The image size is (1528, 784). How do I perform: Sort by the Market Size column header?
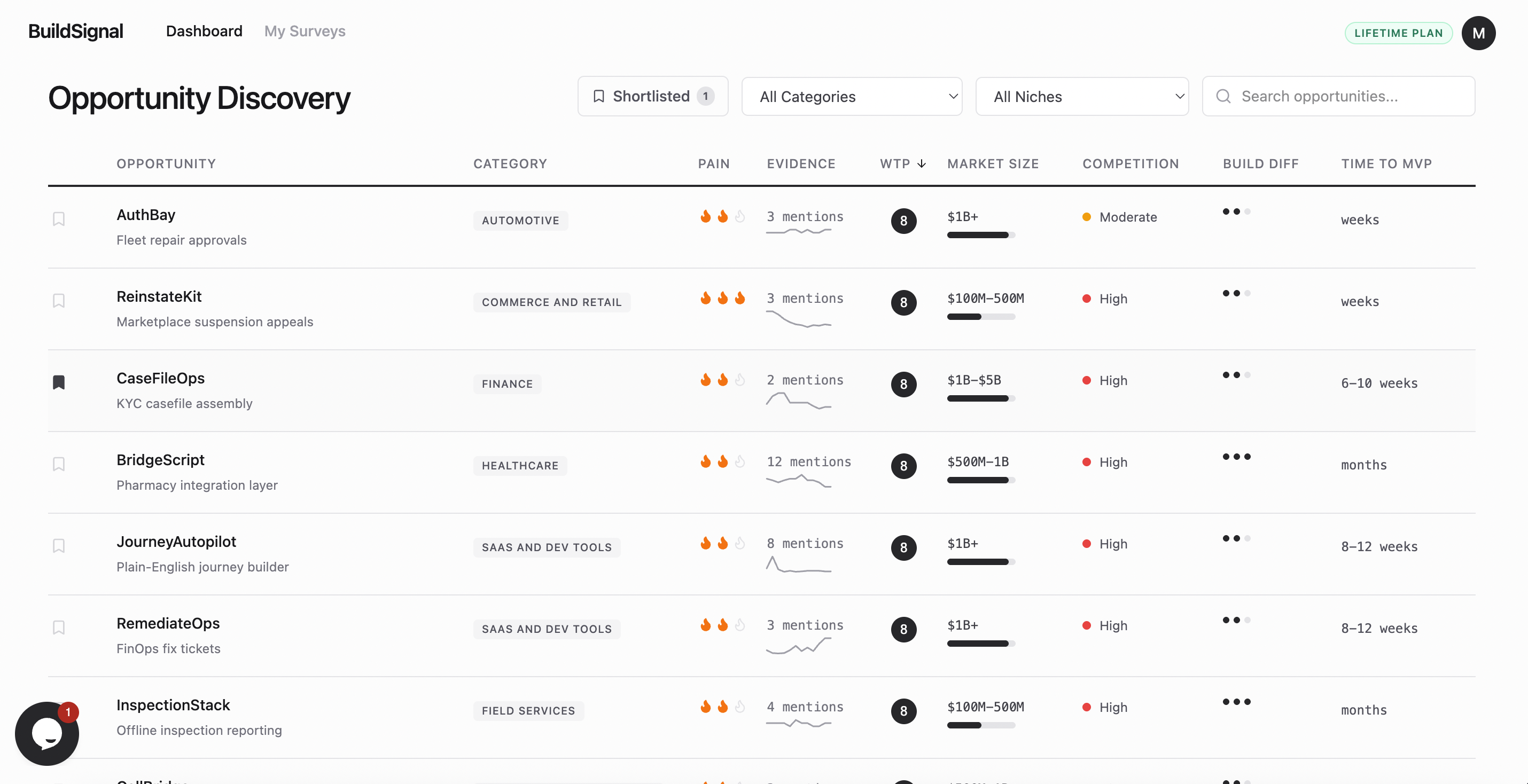tap(993, 163)
